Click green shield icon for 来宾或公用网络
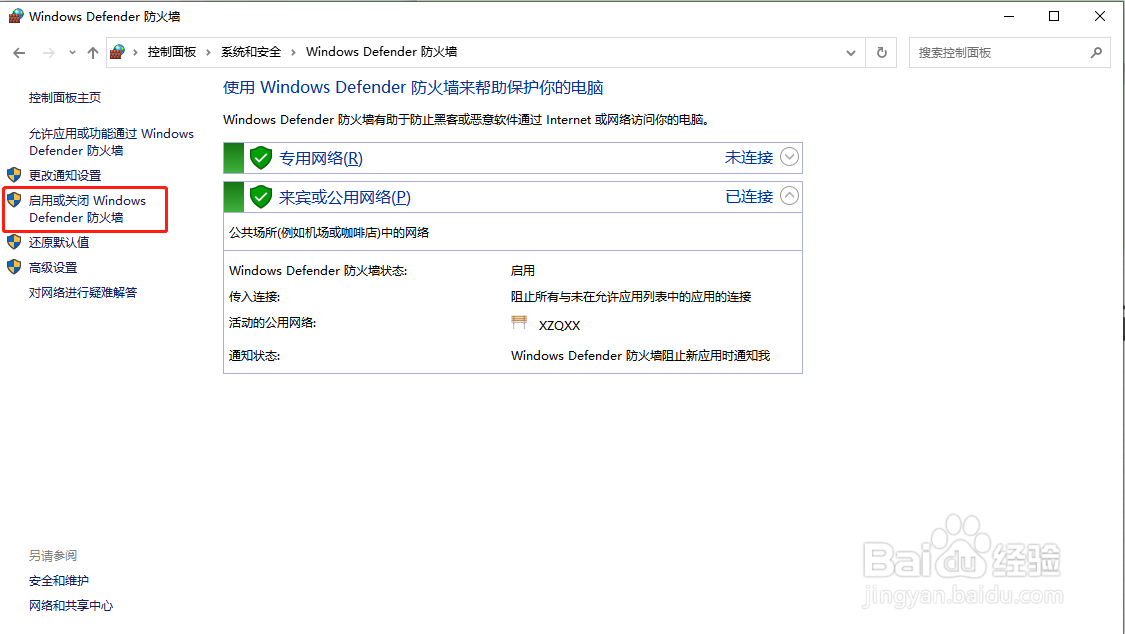1125x634 pixels. (260, 197)
